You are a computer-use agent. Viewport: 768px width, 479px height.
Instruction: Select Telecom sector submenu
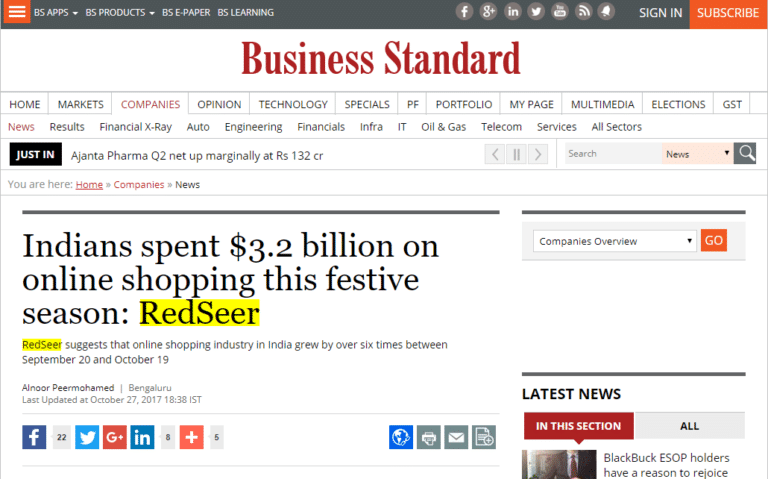click(501, 127)
